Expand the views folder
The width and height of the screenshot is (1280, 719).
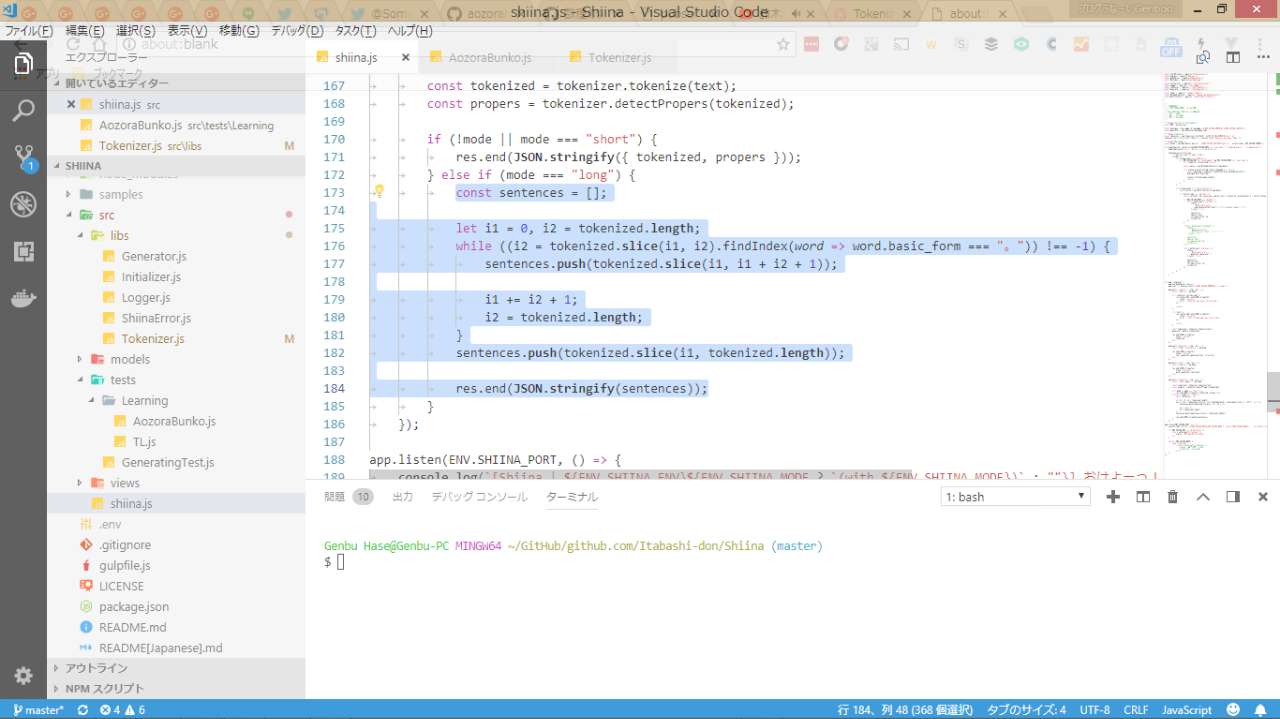point(124,483)
